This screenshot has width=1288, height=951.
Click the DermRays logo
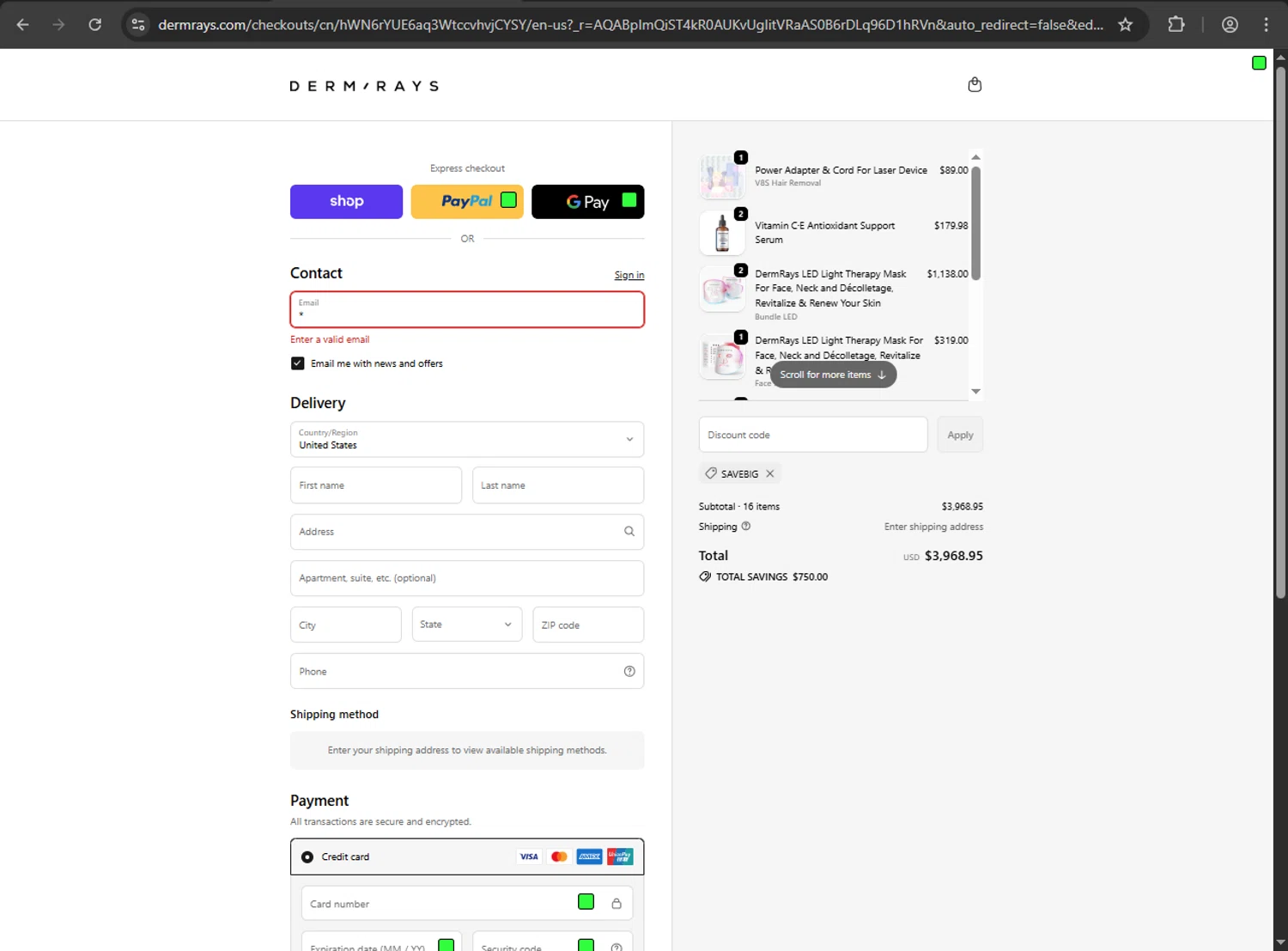pyautogui.click(x=364, y=86)
